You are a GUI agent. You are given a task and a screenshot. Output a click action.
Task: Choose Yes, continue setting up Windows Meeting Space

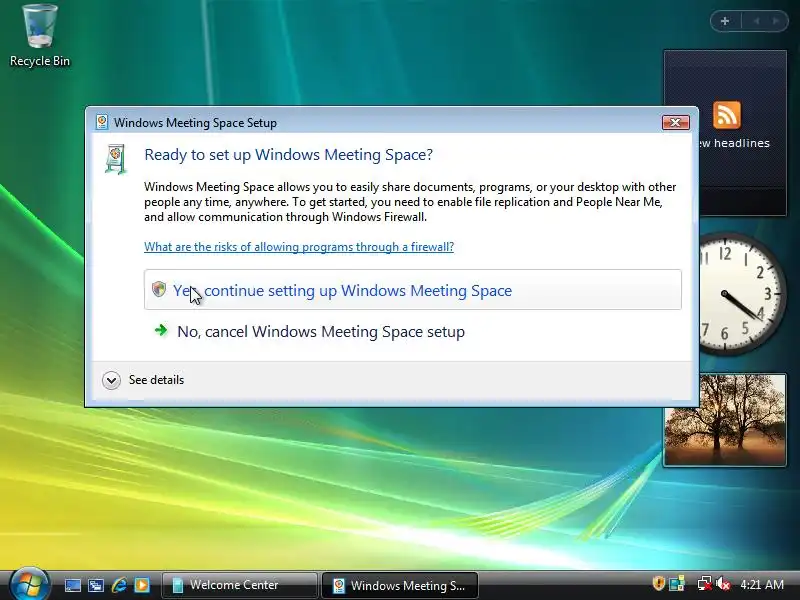(412, 290)
